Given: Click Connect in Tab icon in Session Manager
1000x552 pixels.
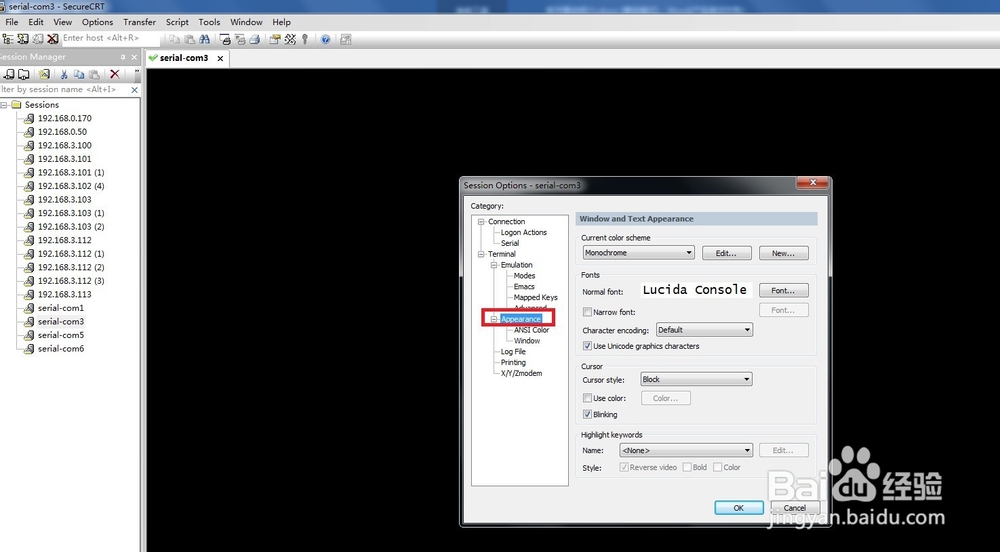Looking at the screenshot, I should (x=24, y=74).
